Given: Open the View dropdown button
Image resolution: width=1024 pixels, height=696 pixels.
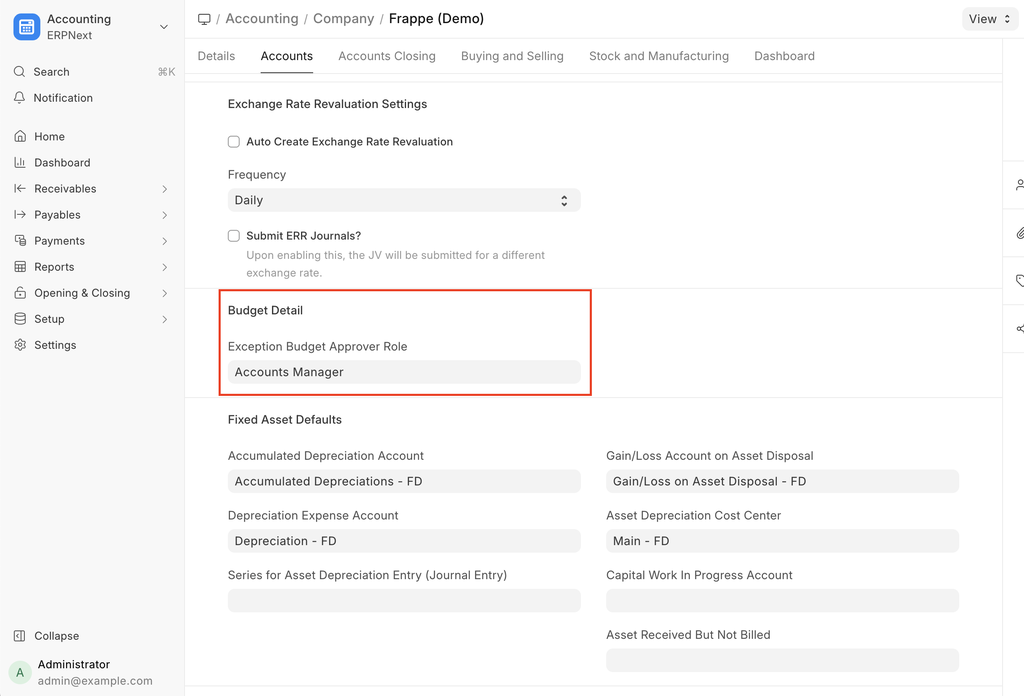Looking at the screenshot, I should pos(989,19).
